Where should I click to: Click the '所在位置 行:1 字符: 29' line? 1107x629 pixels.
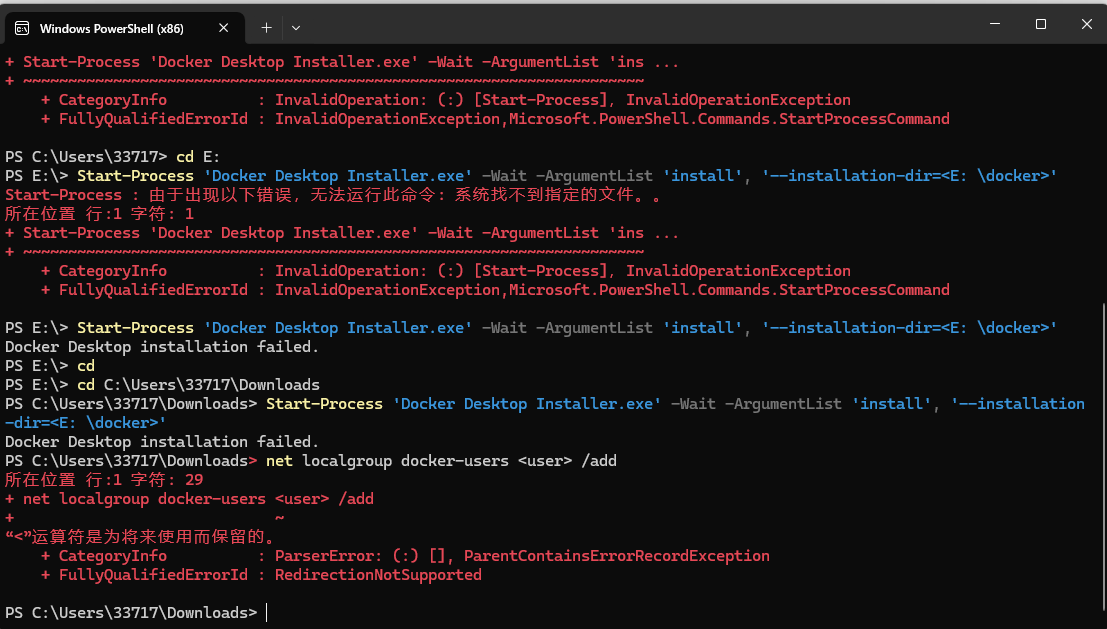point(104,480)
